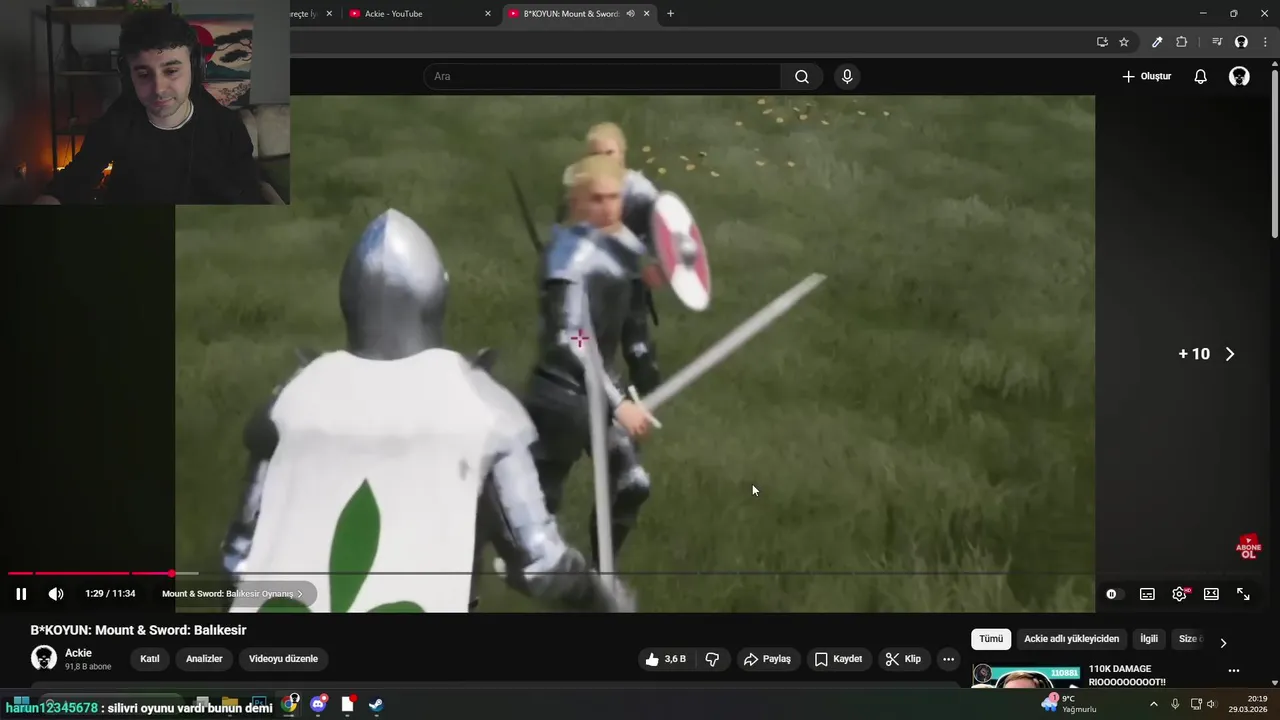Turn on subtitles with the captions icon
The width and height of the screenshot is (1280, 720).
1147,594
